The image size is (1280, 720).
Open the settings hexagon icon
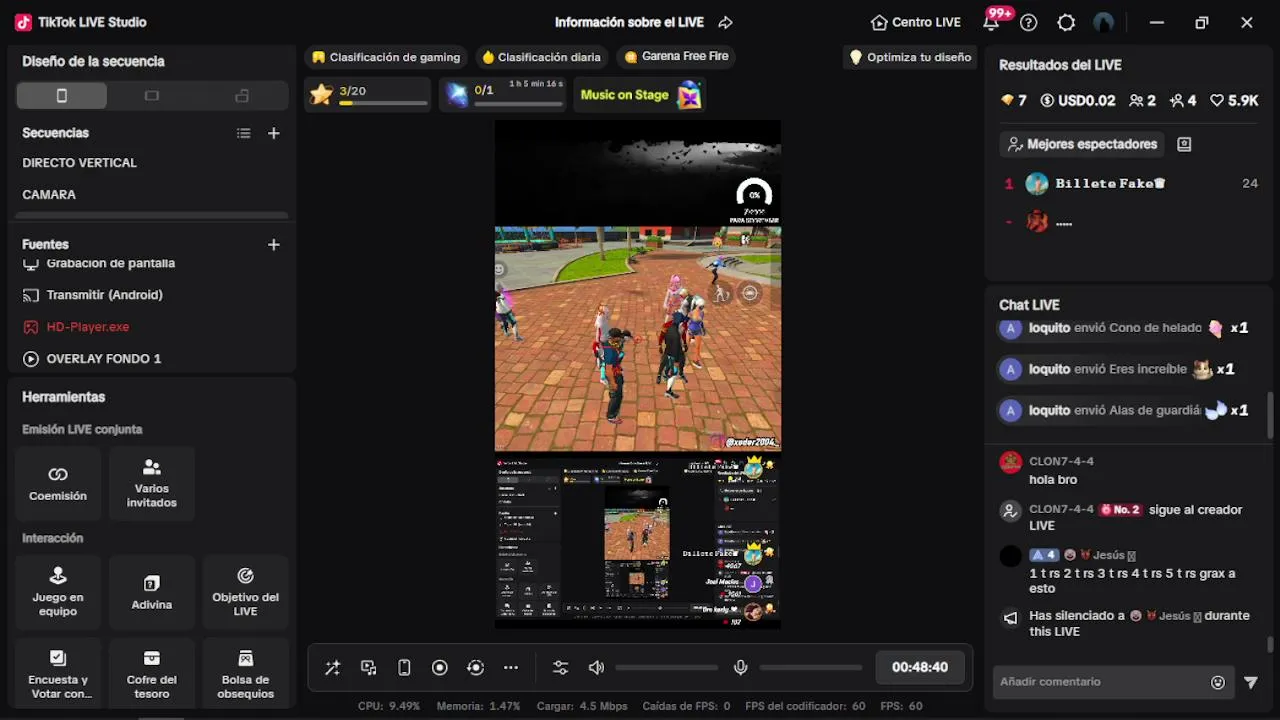1066,22
